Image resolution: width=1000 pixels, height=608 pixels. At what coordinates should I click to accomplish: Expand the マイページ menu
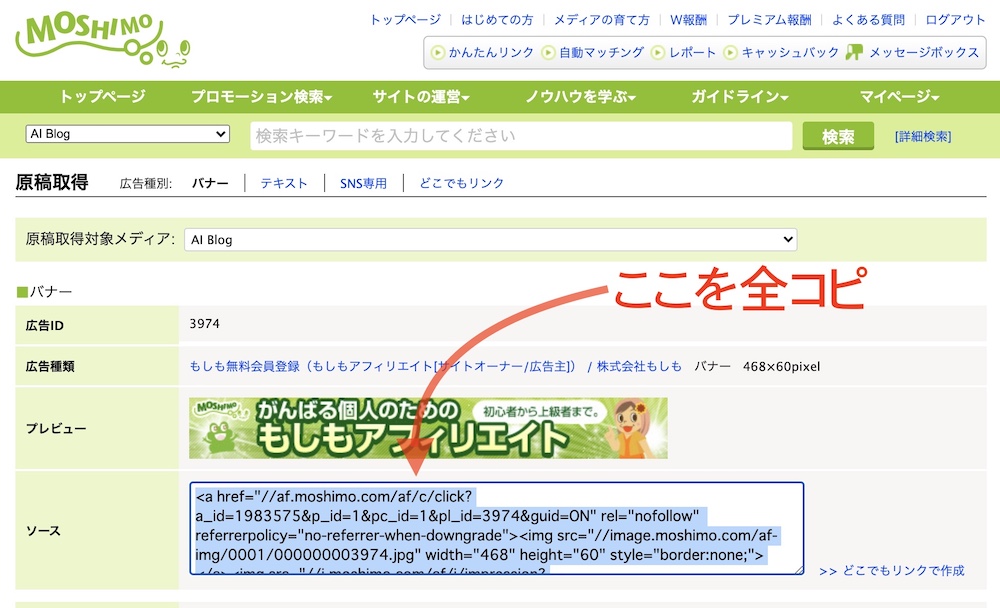899,97
